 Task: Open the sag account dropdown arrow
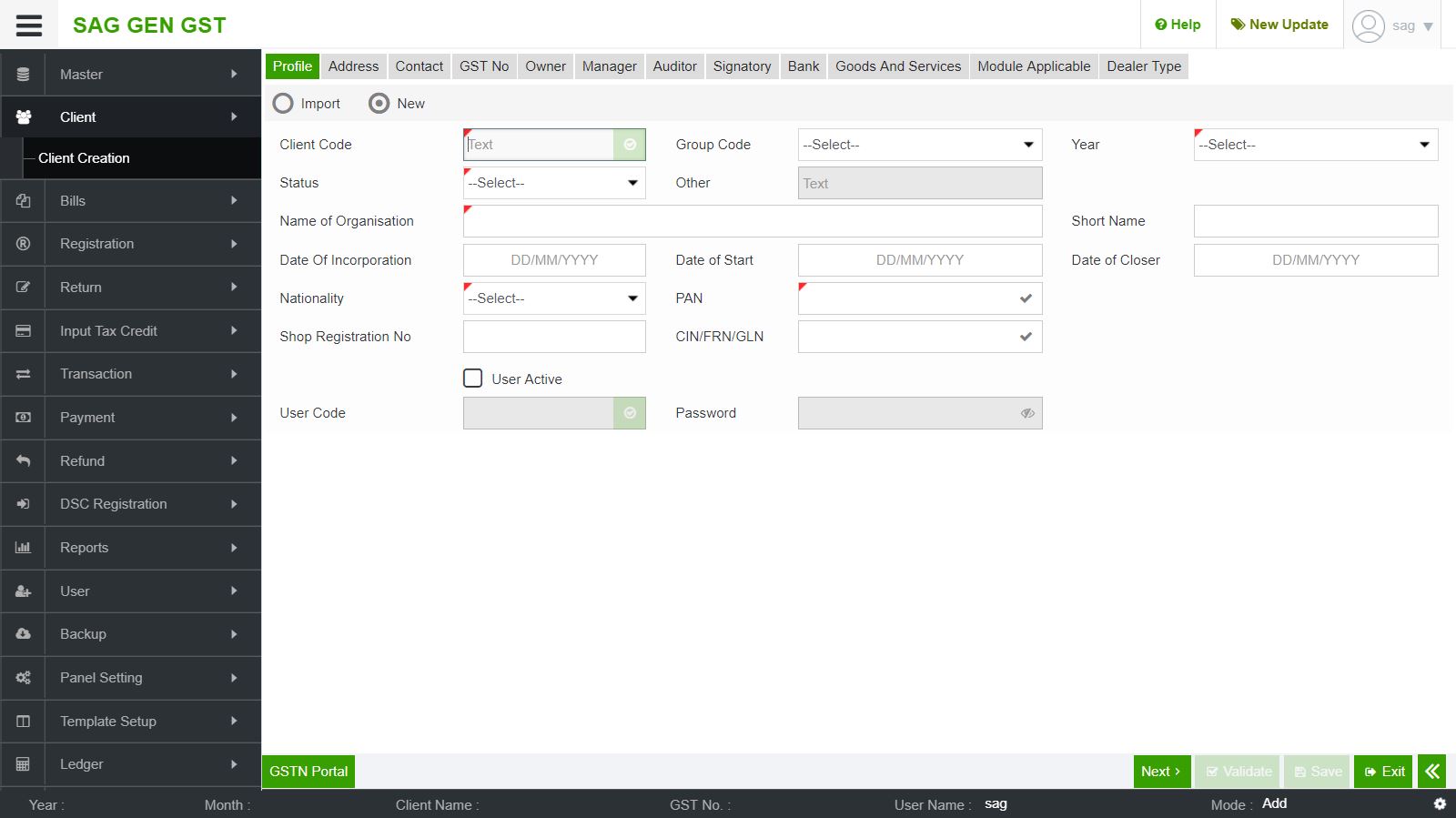(x=1428, y=26)
